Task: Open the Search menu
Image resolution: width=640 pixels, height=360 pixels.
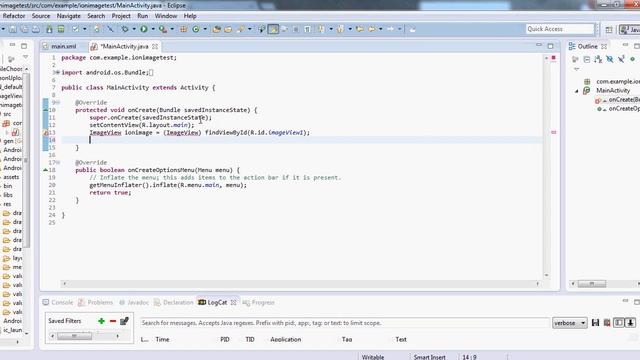Action: [x=96, y=16]
